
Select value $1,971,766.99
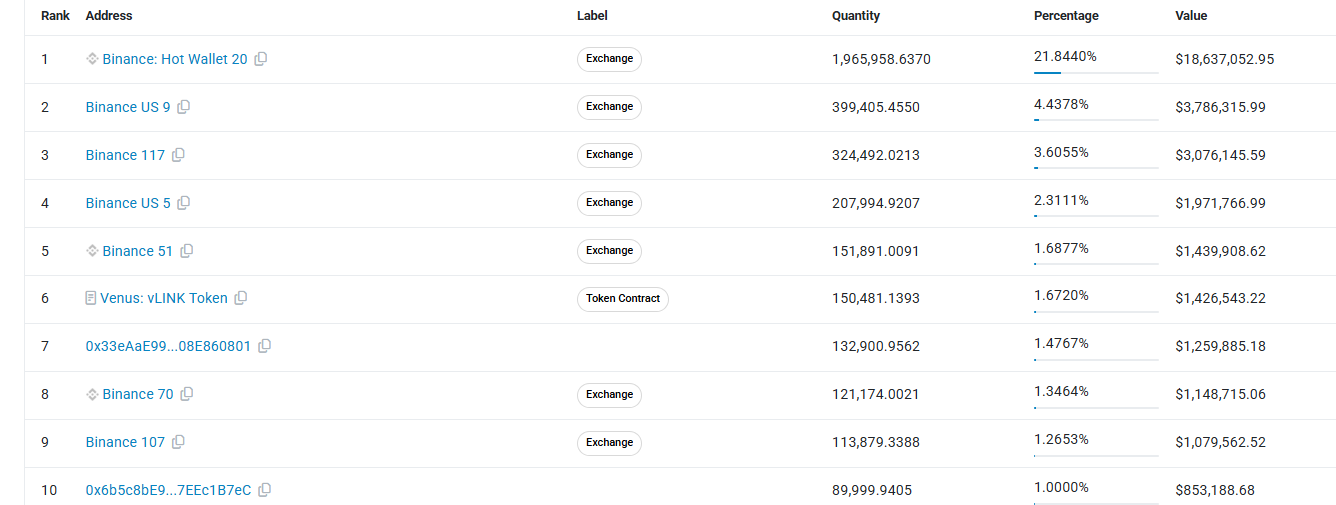(1221, 203)
